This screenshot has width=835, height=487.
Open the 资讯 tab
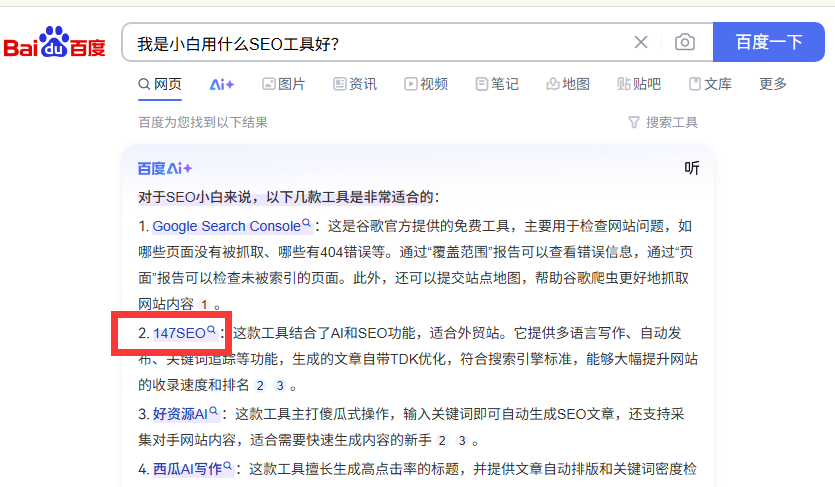[x=355, y=84]
